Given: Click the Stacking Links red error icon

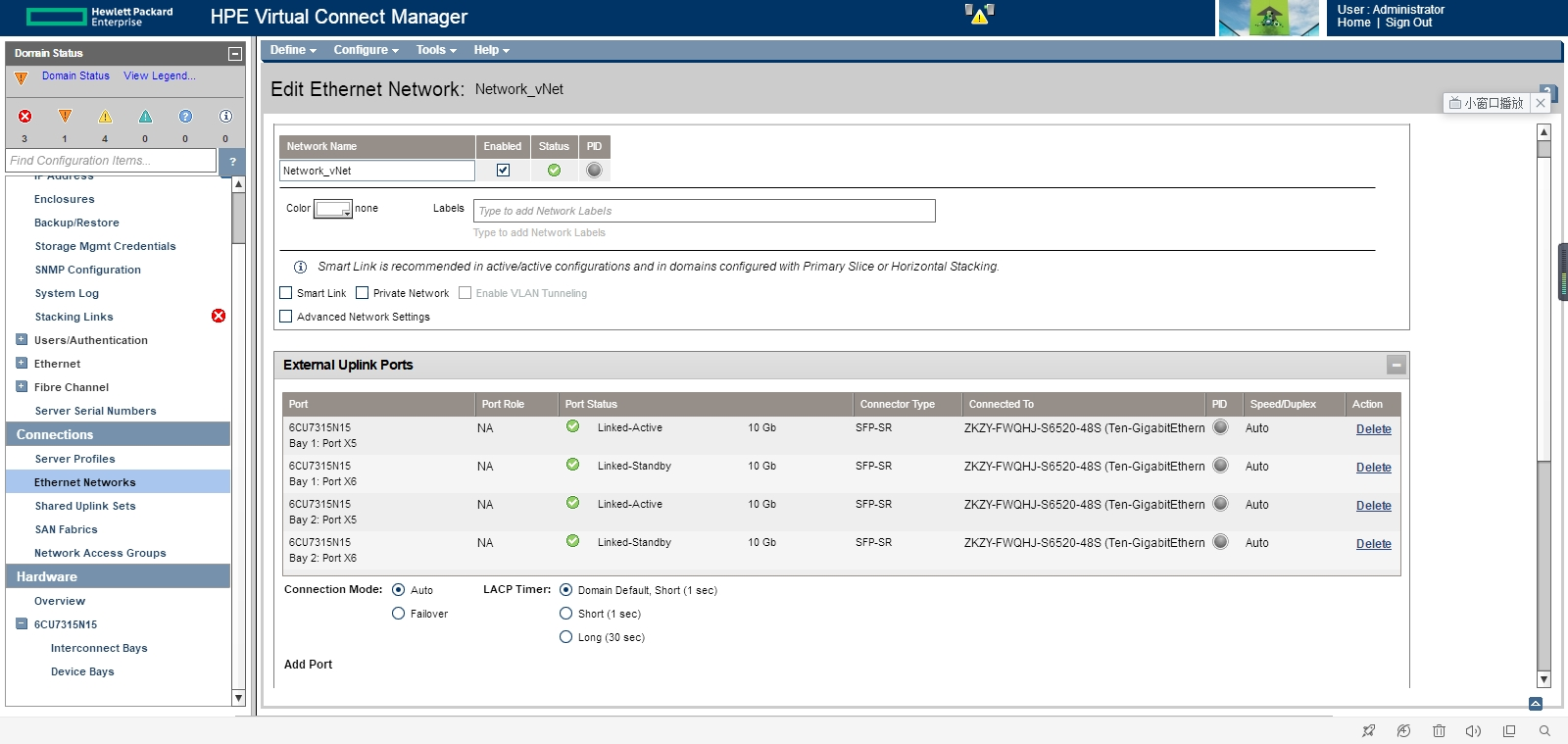Looking at the screenshot, I should point(219,316).
